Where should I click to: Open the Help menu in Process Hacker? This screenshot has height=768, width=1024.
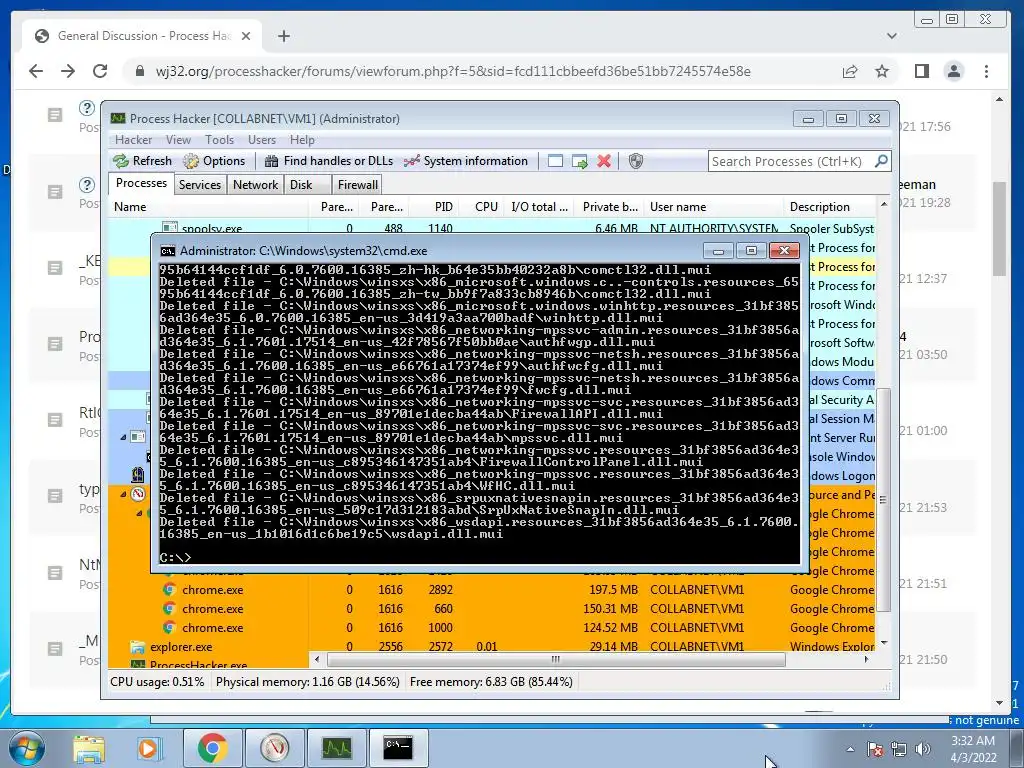point(302,140)
